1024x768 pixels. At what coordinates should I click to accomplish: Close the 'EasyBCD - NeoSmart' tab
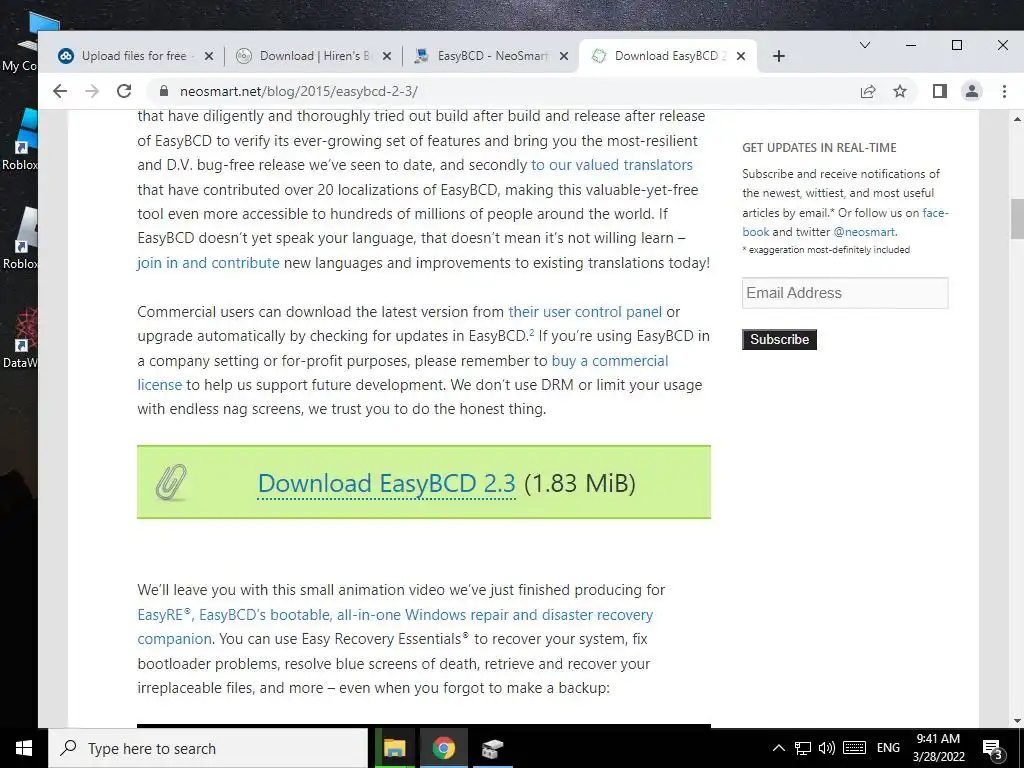pyautogui.click(x=564, y=56)
